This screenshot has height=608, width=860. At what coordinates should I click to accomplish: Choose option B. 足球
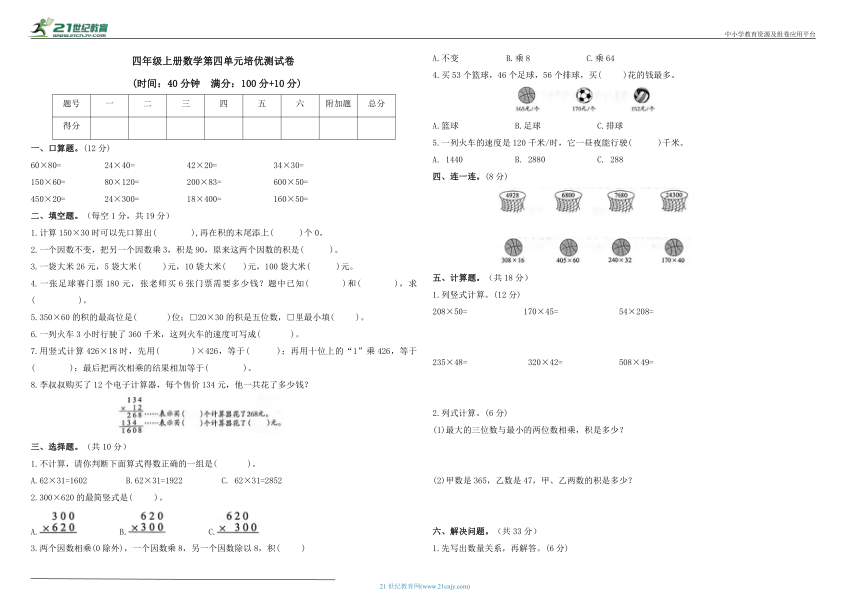(x=528, y=126)
